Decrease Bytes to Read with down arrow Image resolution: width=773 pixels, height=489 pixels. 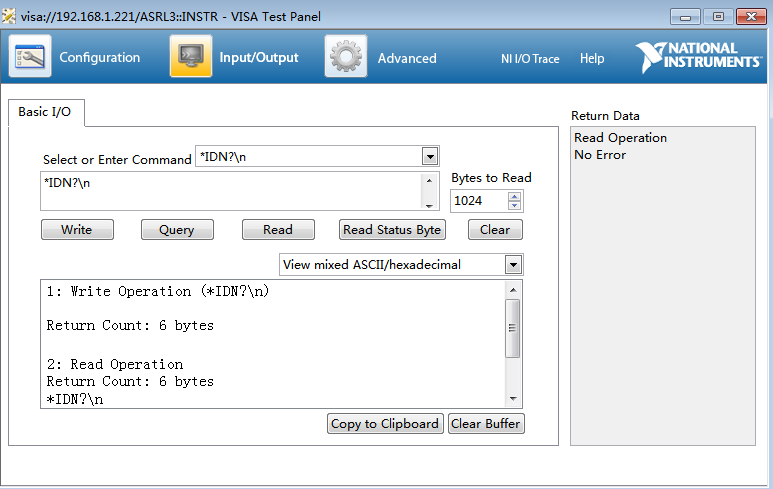point(514,205)
